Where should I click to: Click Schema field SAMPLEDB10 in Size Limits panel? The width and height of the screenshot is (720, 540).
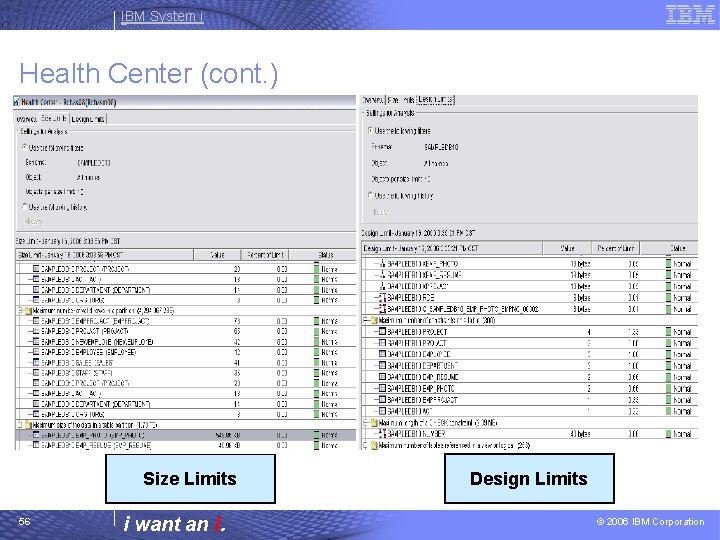(94, 163)
